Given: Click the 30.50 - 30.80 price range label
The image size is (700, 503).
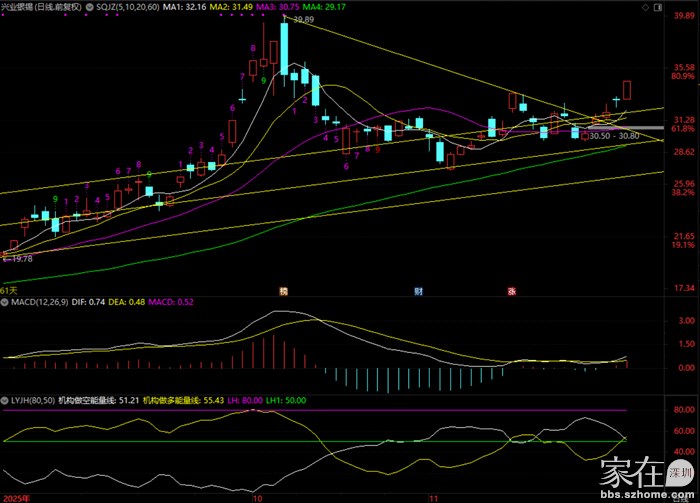Looking at the screenshot, I should point(615,135).
